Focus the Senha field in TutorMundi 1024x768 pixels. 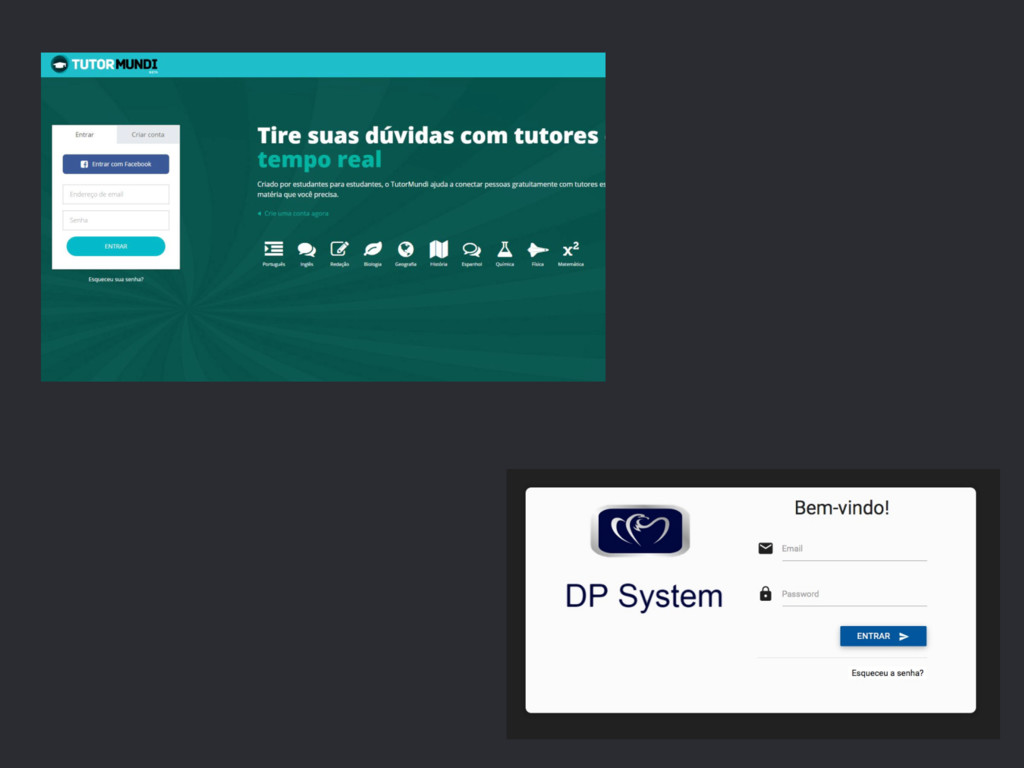point(116,220)
